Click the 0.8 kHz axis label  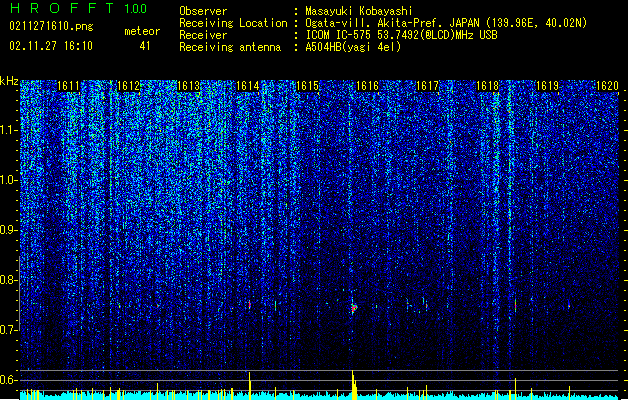pyautogui.click(x=9, y=280)
